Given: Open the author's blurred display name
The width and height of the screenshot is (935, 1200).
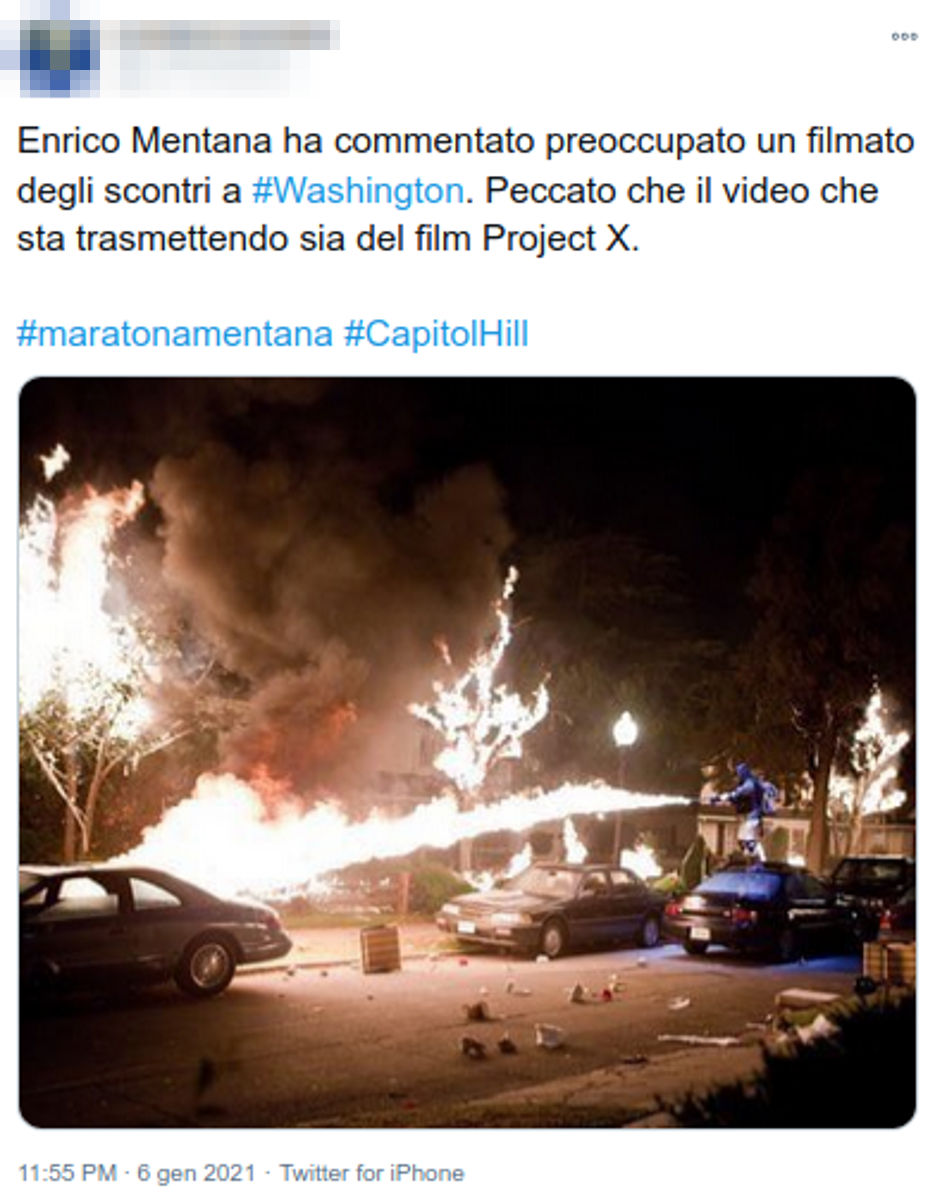Looking at the screenshot, I should click(x=230, y=36).
